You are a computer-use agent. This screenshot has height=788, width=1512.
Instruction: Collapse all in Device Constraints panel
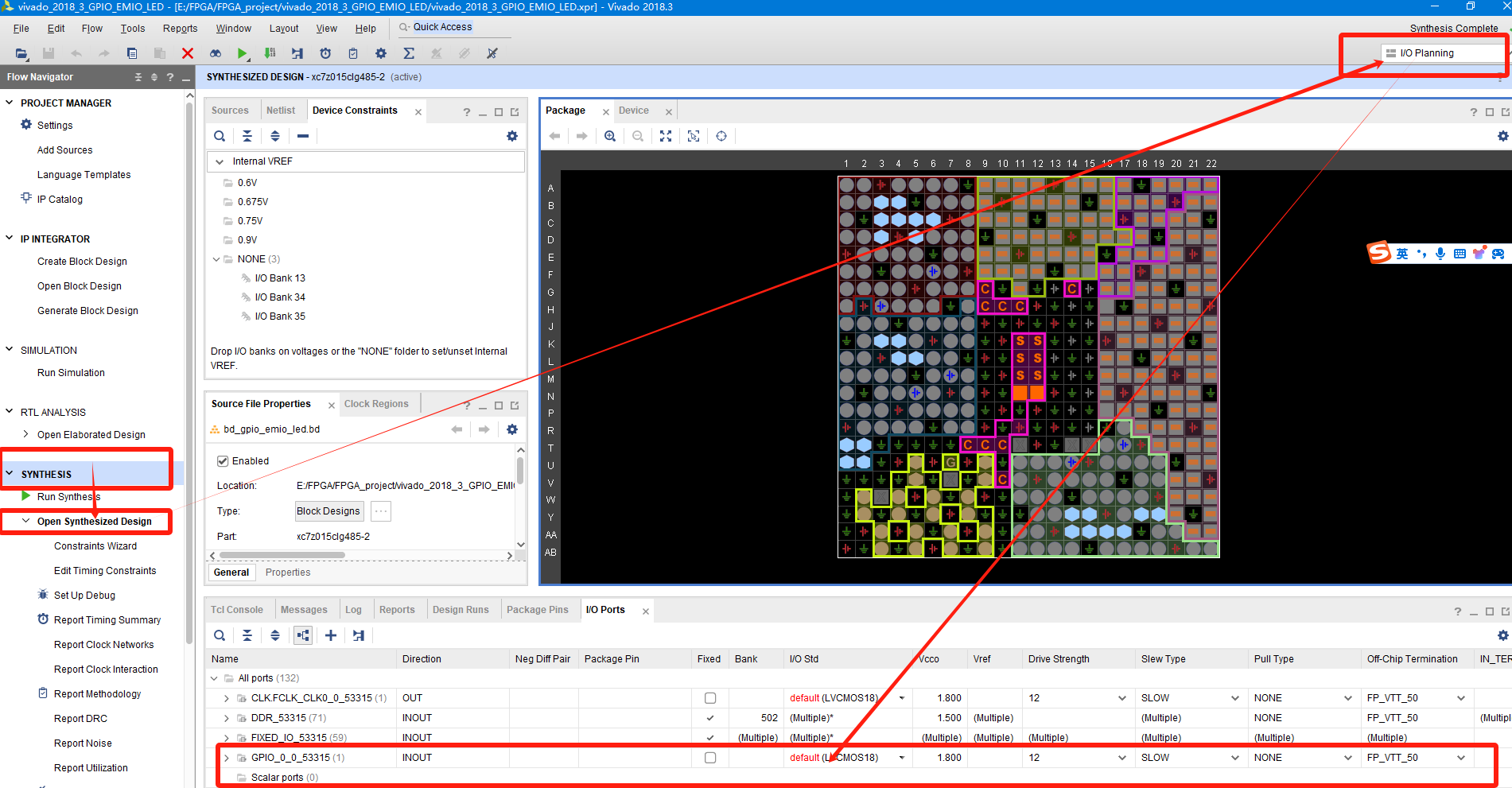(x=247, y=136)
